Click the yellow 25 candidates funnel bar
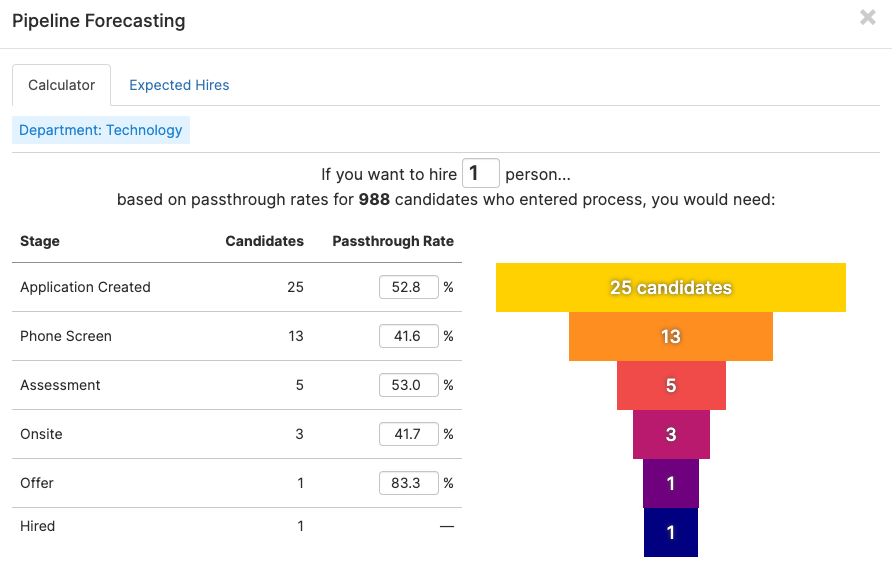Screen dimensions: 892x565 point(671,288)
